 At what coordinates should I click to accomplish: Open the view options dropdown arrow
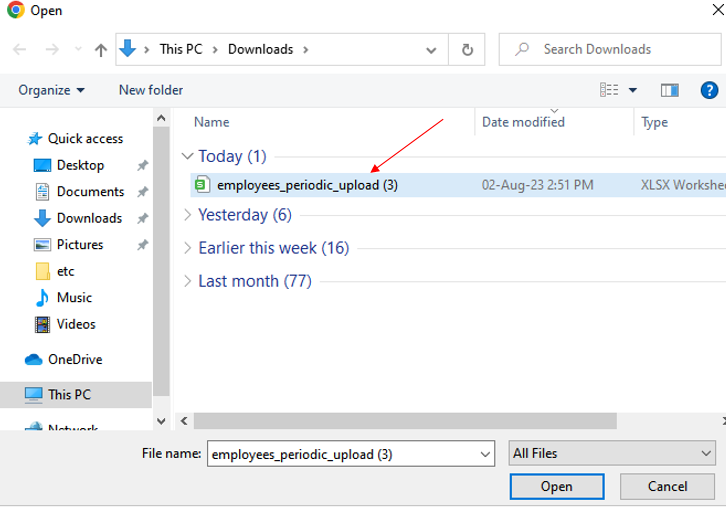pos(633,90)
